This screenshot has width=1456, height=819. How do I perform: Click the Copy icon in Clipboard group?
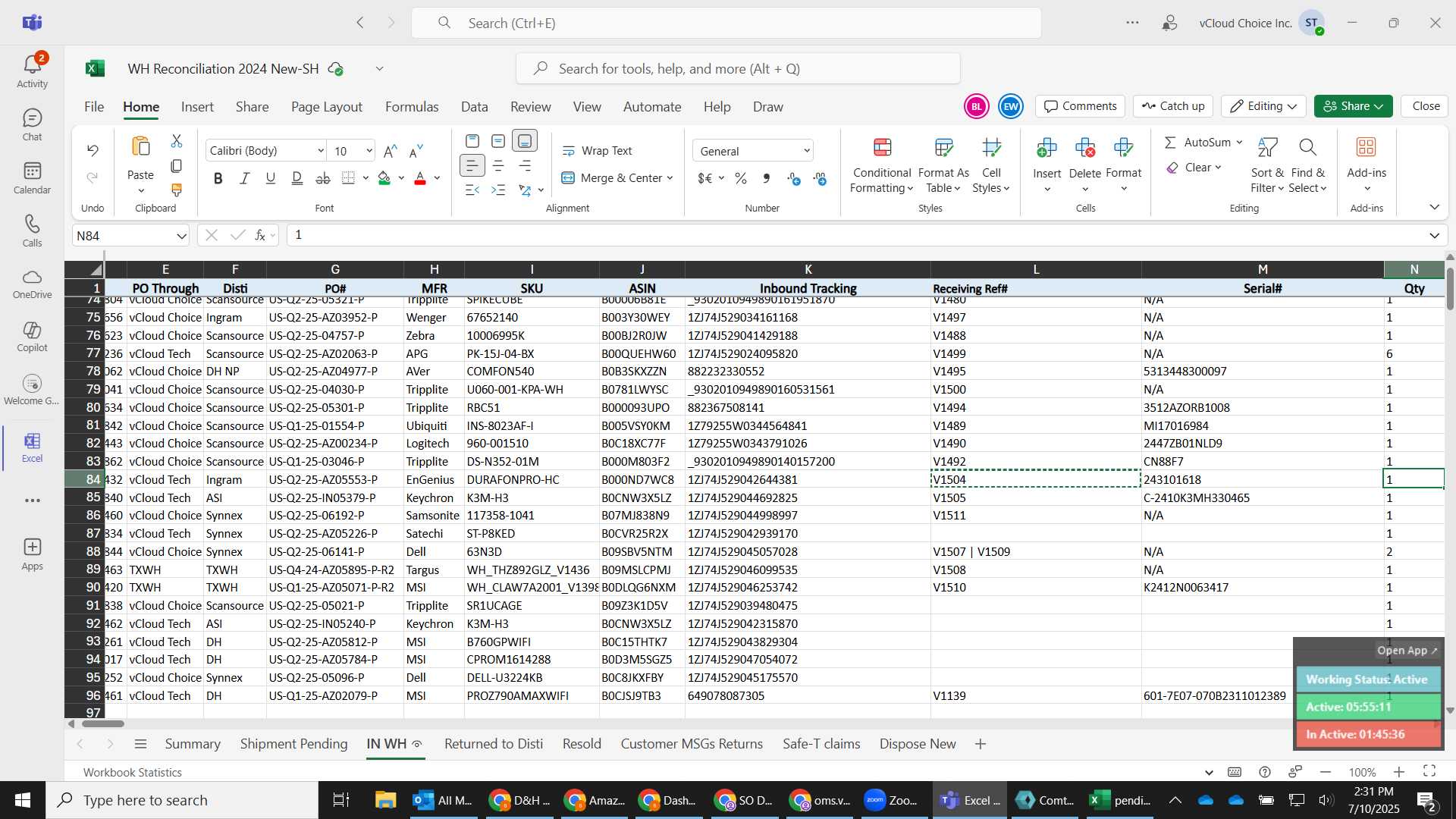(x=177, y=165)
